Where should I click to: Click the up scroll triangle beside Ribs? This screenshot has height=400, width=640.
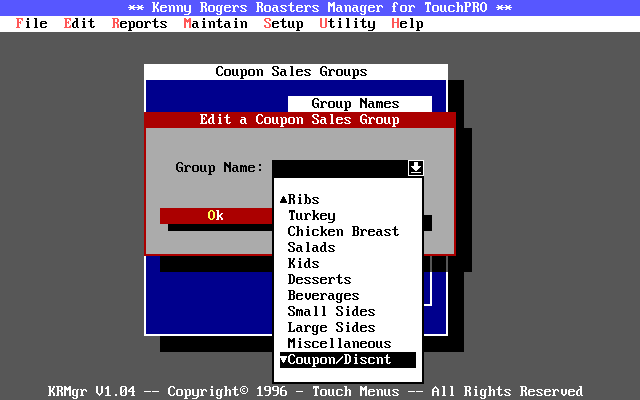pos(284,200)
